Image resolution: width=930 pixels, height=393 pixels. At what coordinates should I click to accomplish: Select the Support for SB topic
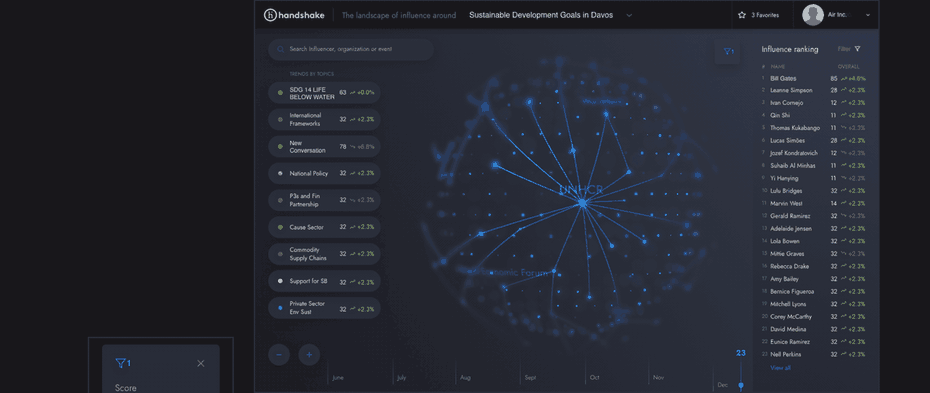point(324,281)
